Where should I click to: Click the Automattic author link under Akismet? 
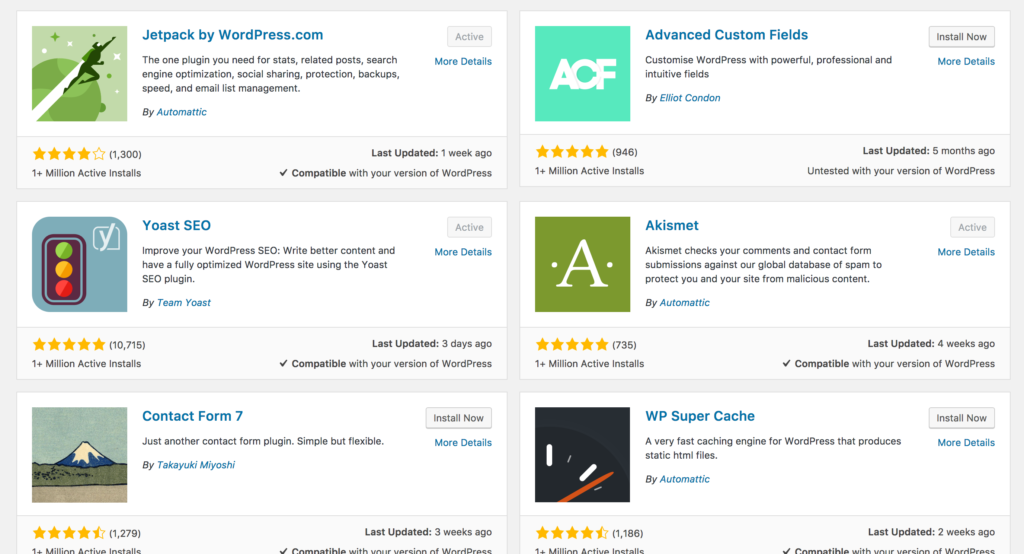(685, 303)
